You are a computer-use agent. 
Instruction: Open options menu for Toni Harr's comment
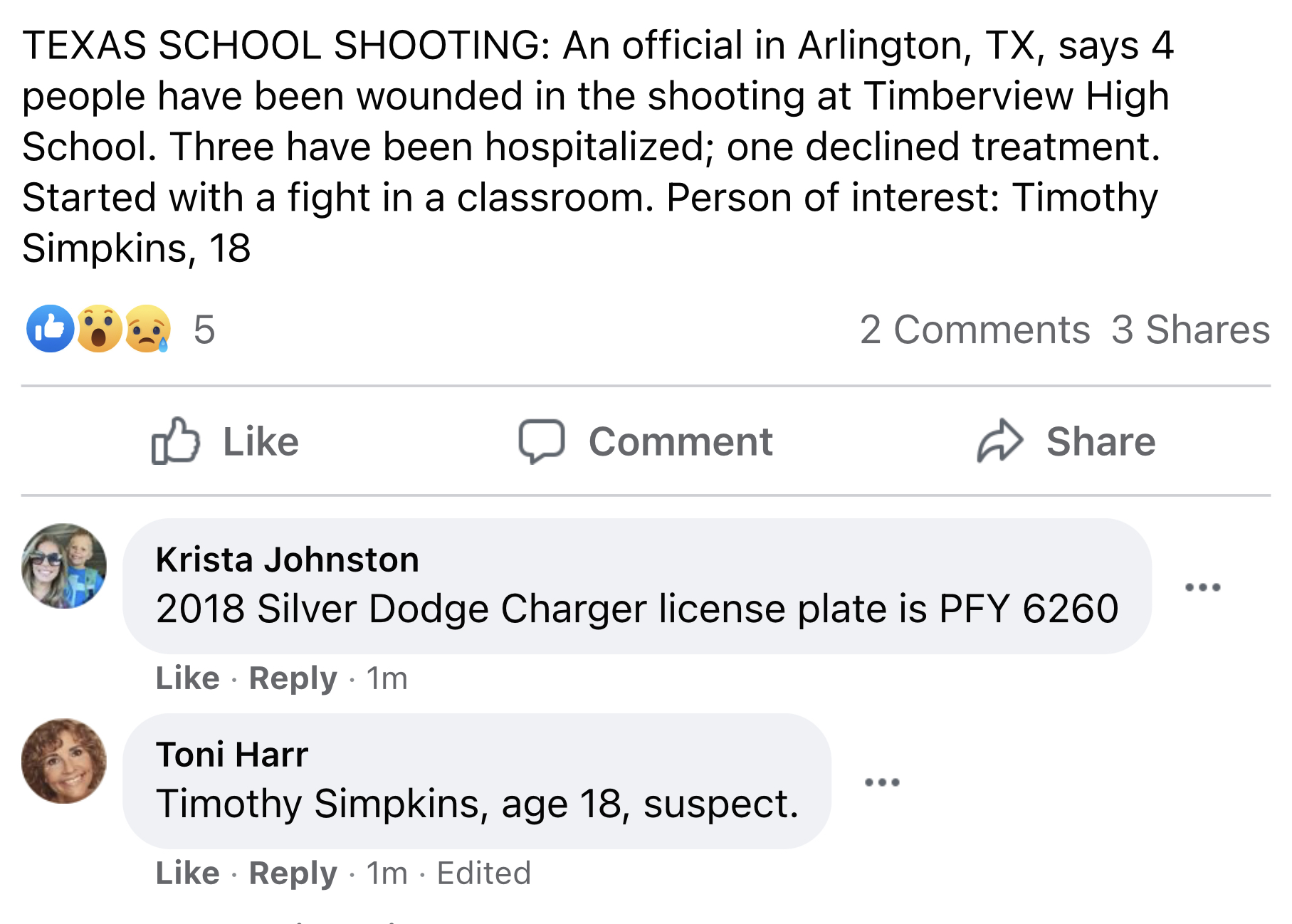(882, 782)
